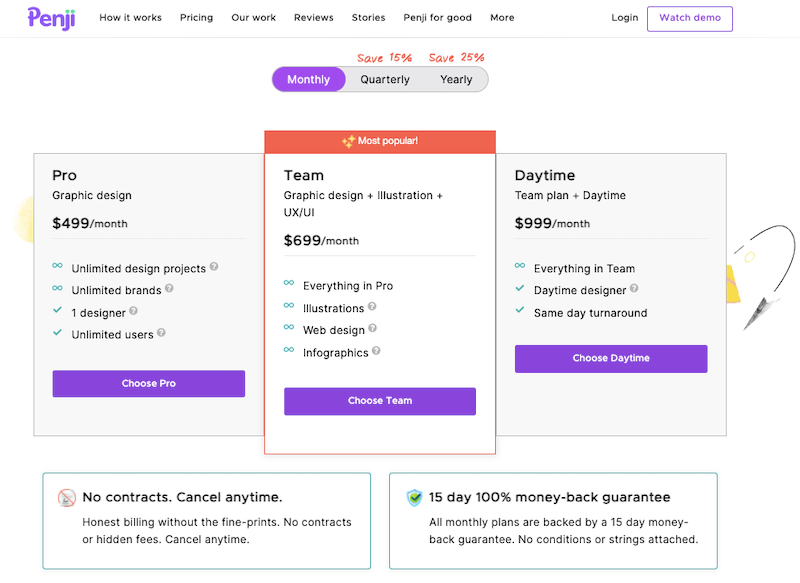800x583 pixels.
Task: Open info icon next to Web design
Action: tap(372, 328)
